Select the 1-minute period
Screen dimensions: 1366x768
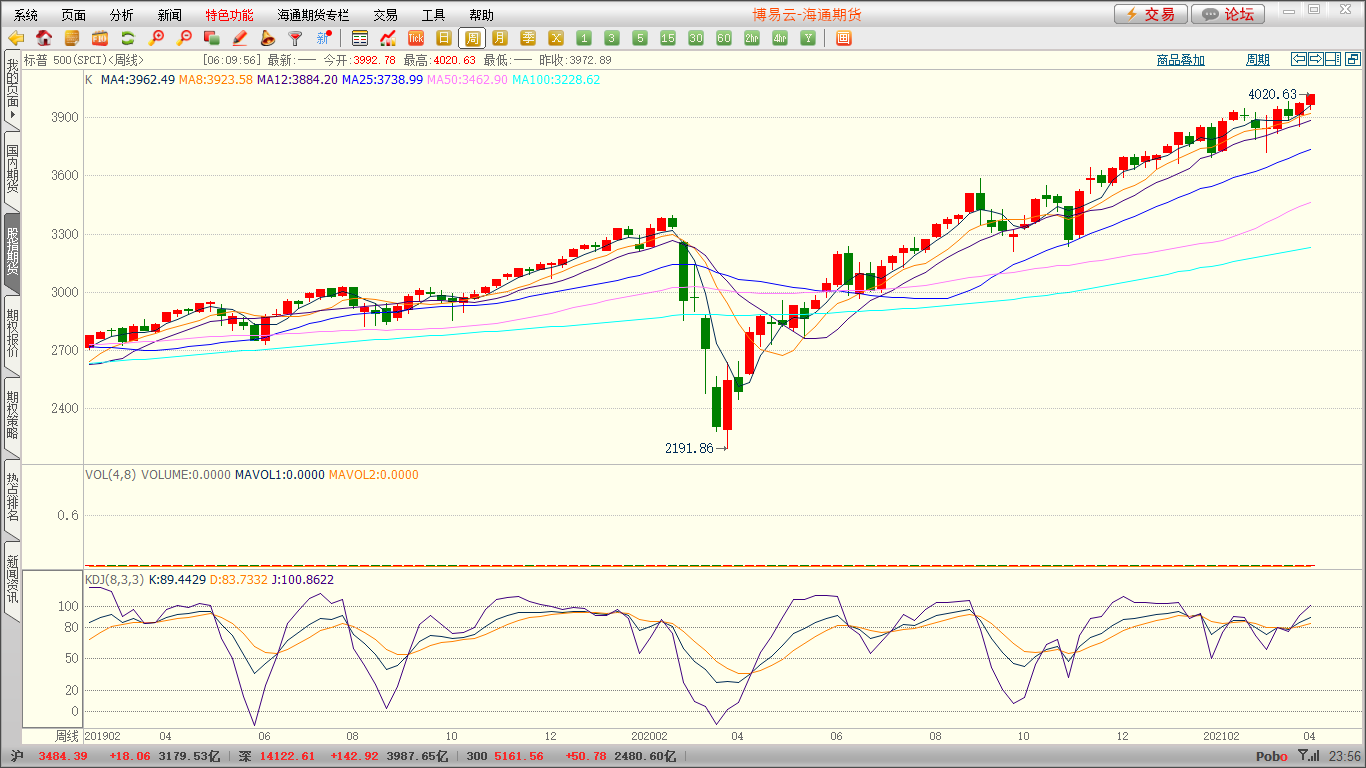pyautogui.click(x=584, y=38)
